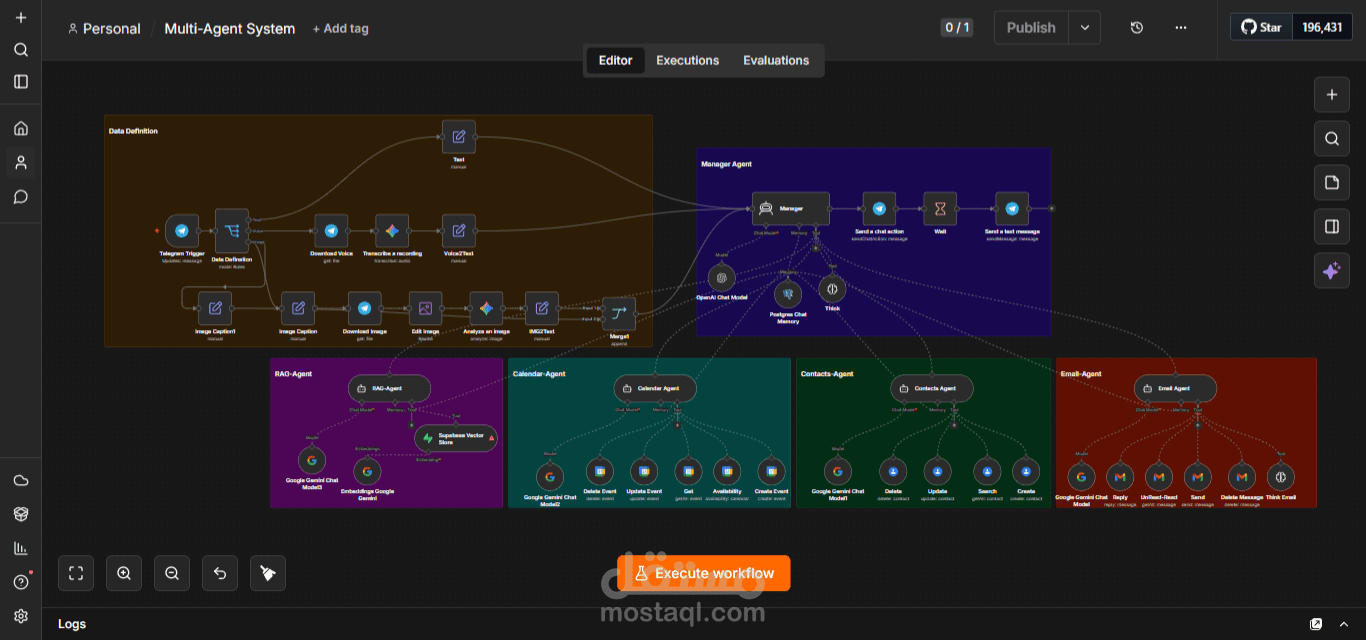This screenshot has width=1366, height=640.
Task: Select the Availability calendar node
Action: click(x=728, y=472)
